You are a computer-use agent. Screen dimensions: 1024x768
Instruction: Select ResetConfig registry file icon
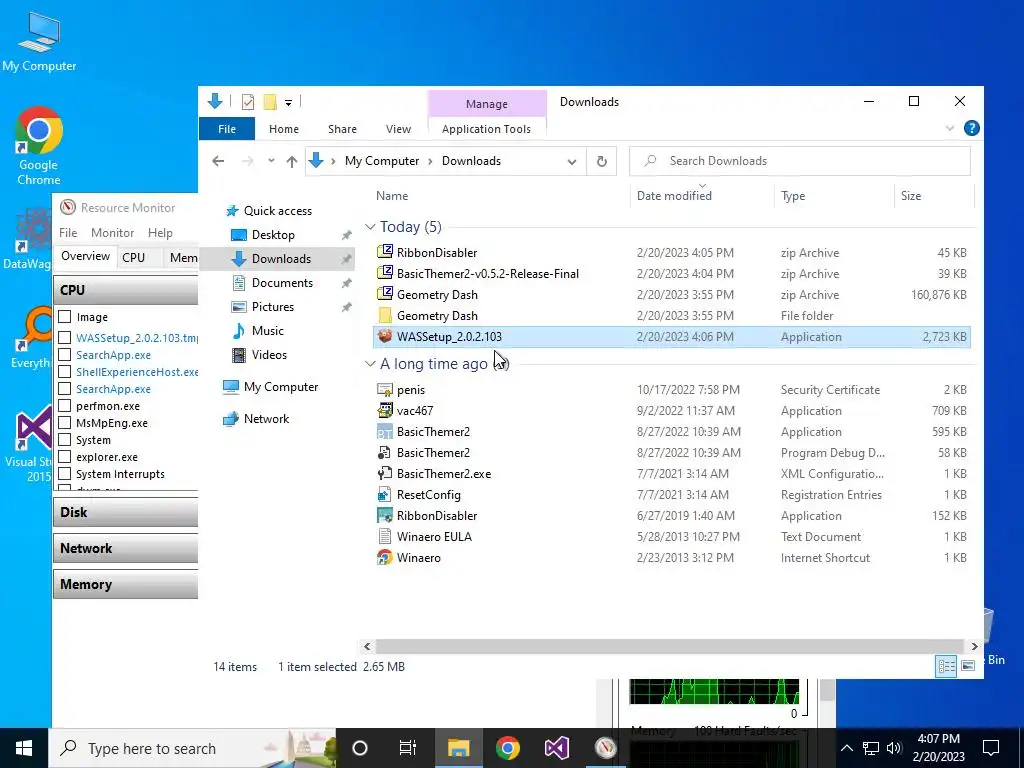coord(385,494)
